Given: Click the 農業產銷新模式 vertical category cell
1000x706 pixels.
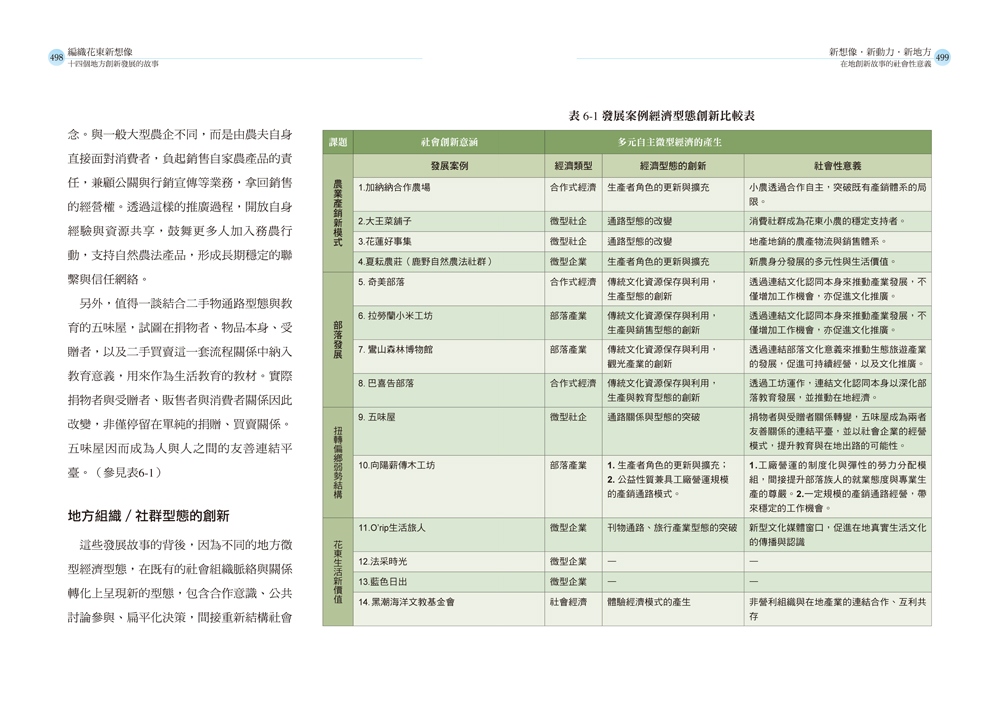Looking at the screenshot, I should pos(338,212).
